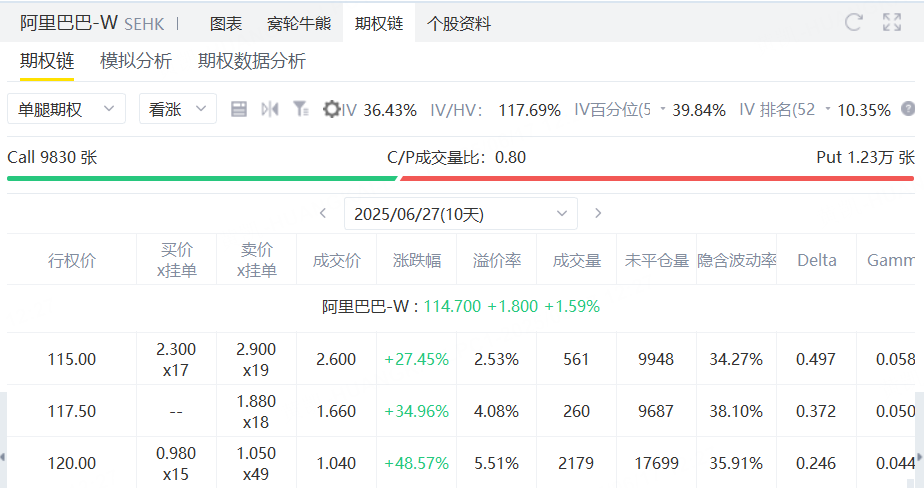Sort by 行权价 column header
The height and width of the screenshot is (488, 924).
pyautogui.click(x=72, y=260)
